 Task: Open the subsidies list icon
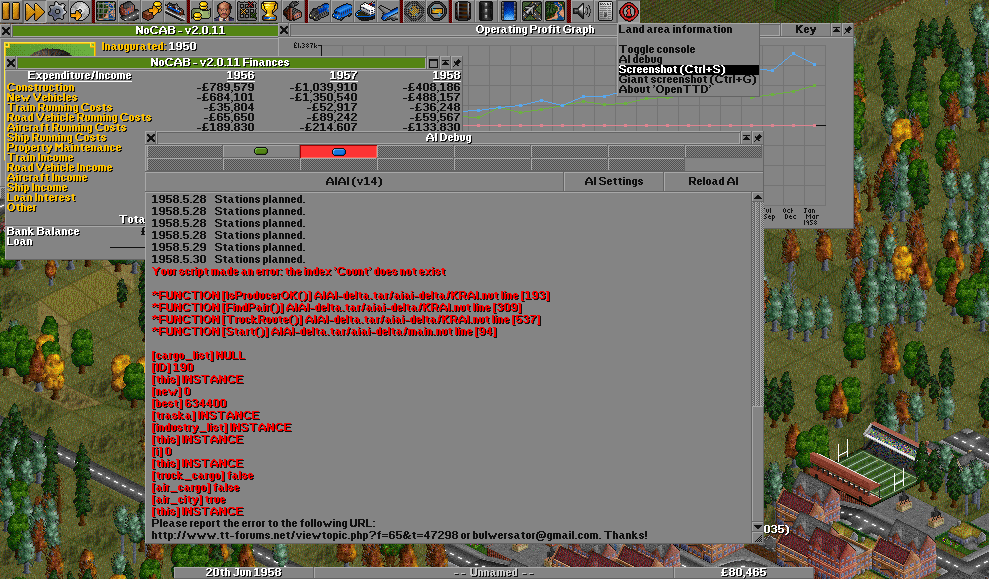coord(152,11)
